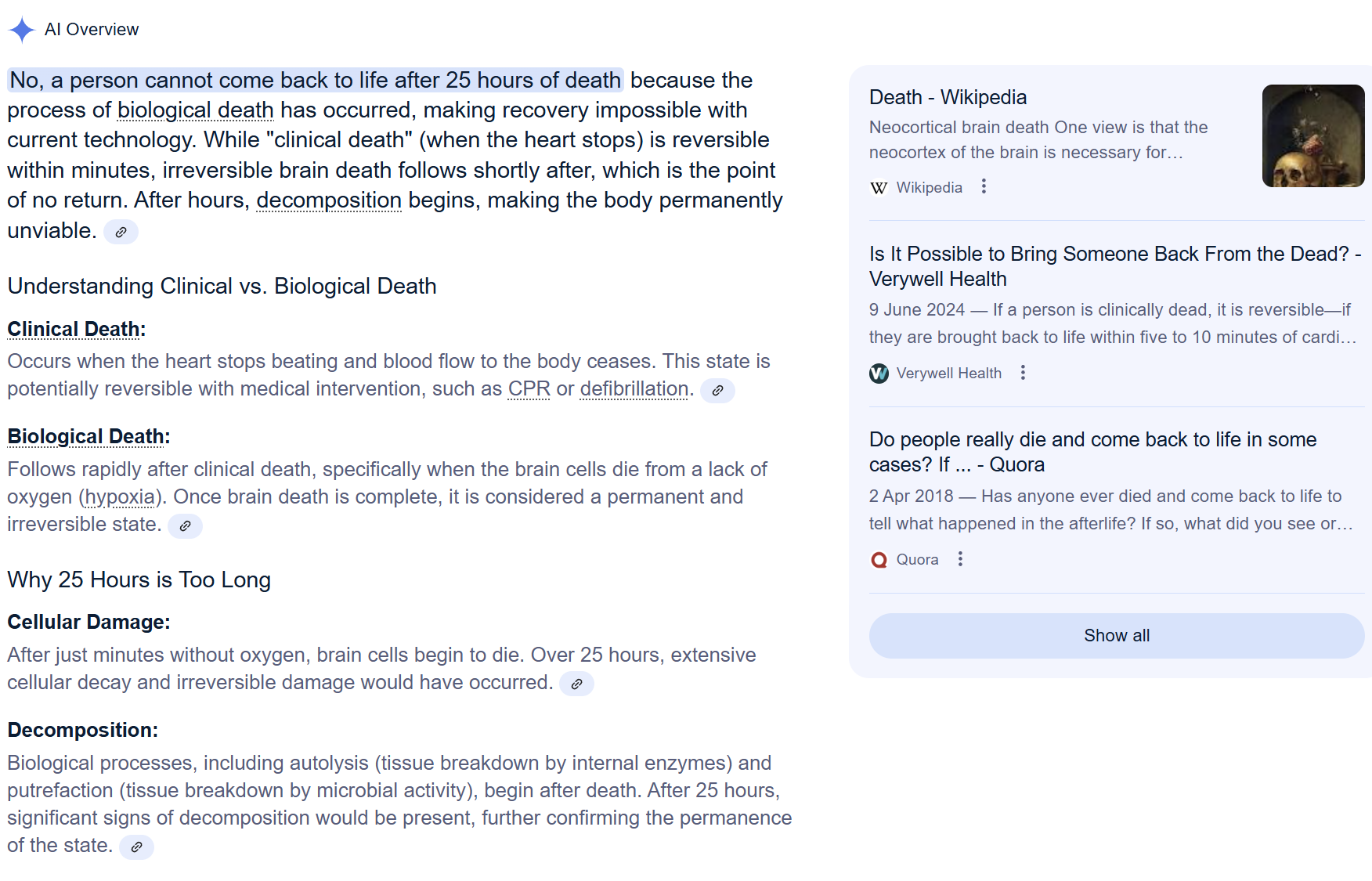Click the Wikipedia W favicon
This screenshot has height=881, width=1372.
(879, 188)
